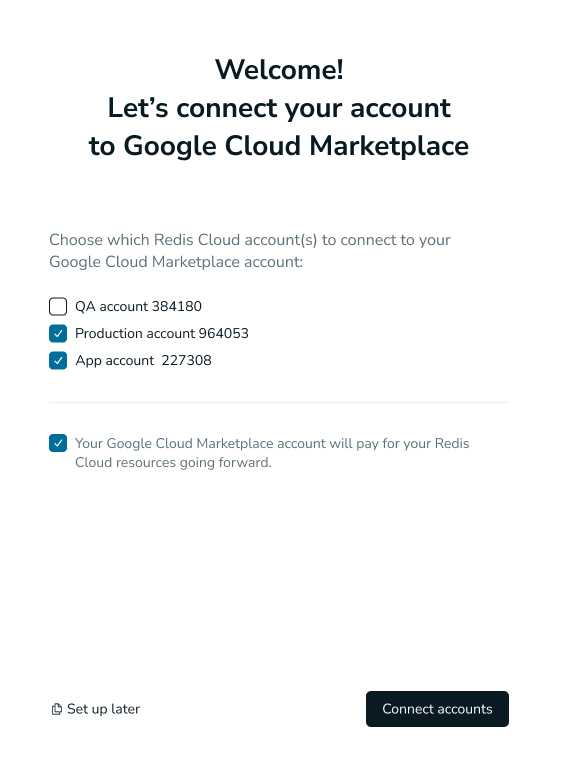
Task: Click the Connect accounts button
Action: click(437, 709)
